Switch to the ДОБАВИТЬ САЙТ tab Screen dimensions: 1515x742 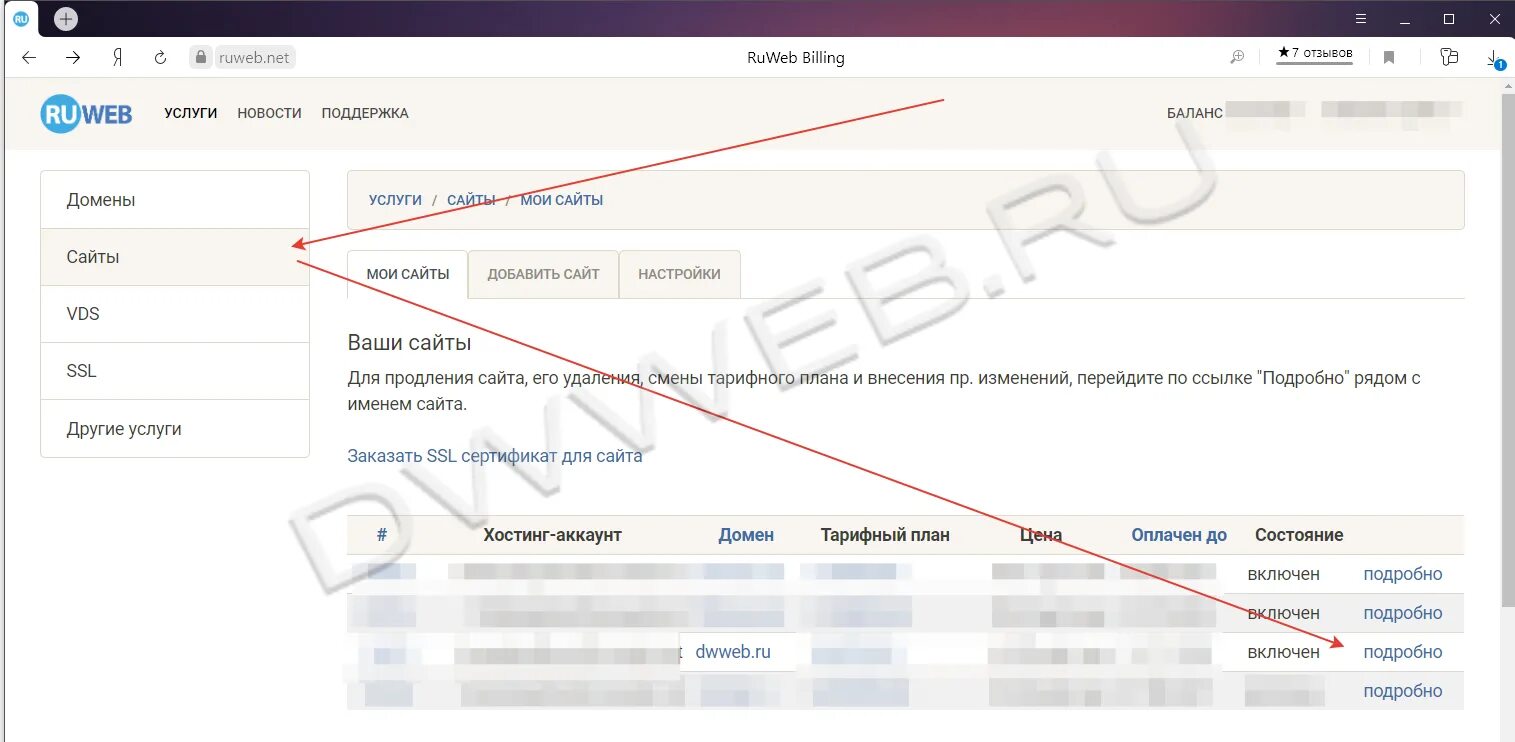[x=544, y=274]
